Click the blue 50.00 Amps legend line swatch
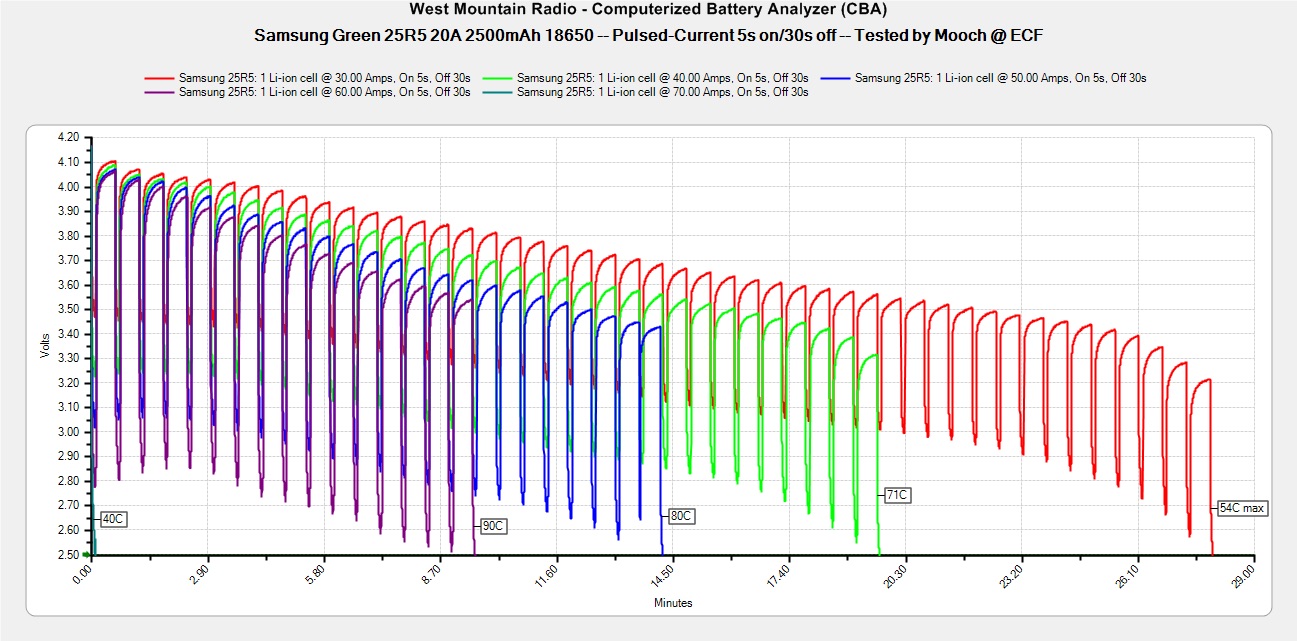Viewport: 1297px width, 641px height. coord(837,78)
